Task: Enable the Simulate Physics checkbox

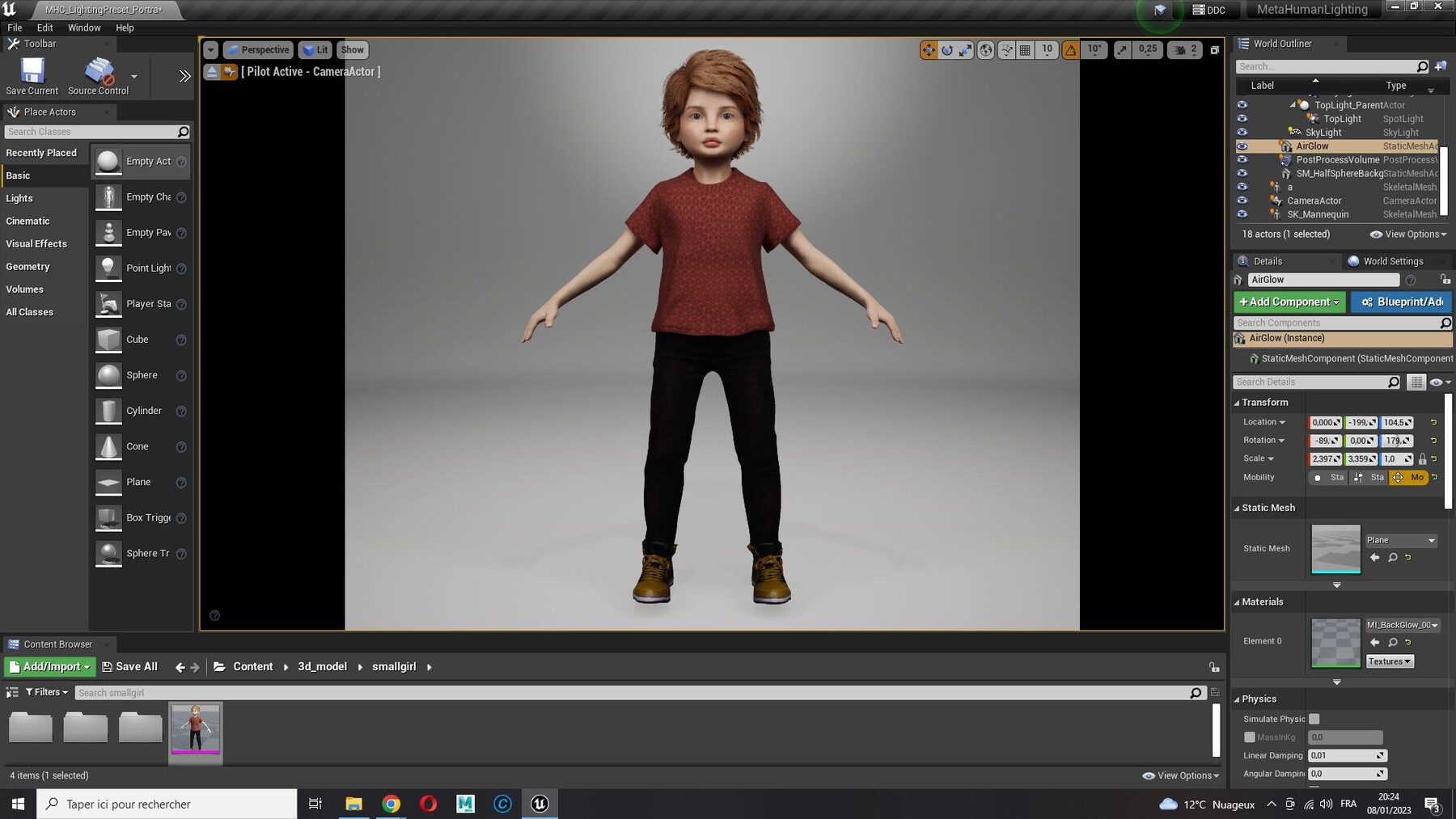Action: [1314, 719]
